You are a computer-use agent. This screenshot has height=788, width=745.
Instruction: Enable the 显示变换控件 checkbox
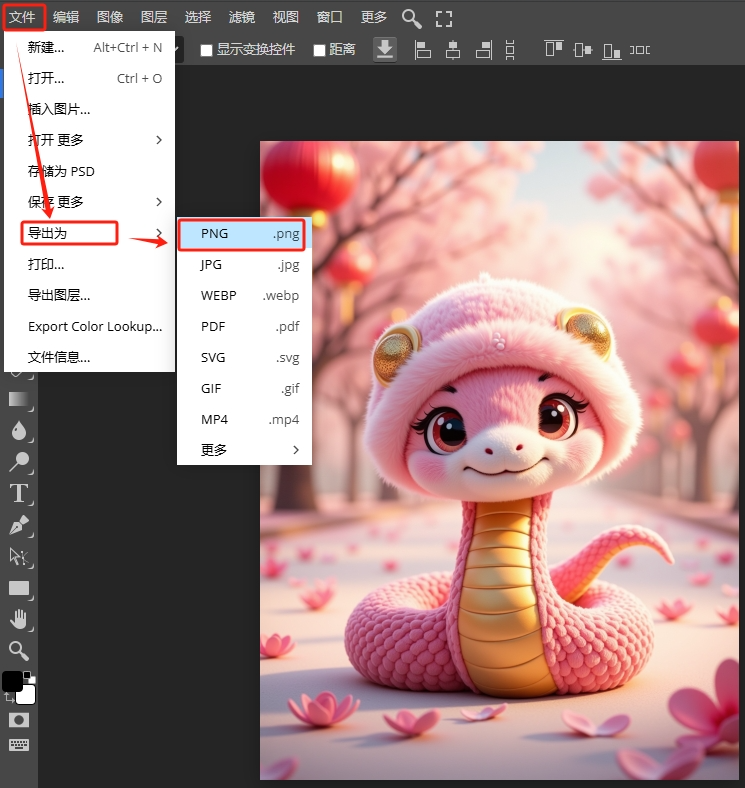(207, 50)
